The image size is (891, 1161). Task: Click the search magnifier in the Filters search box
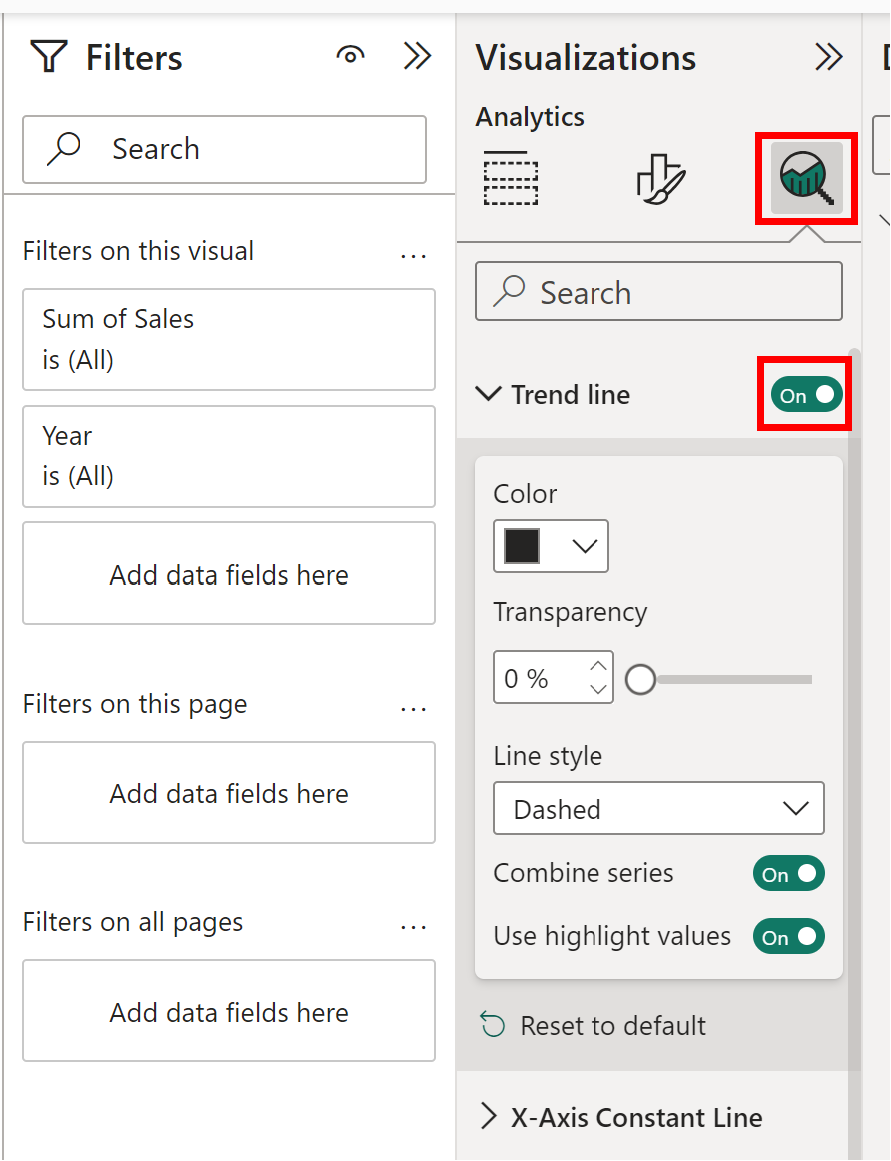coord(62,148)
